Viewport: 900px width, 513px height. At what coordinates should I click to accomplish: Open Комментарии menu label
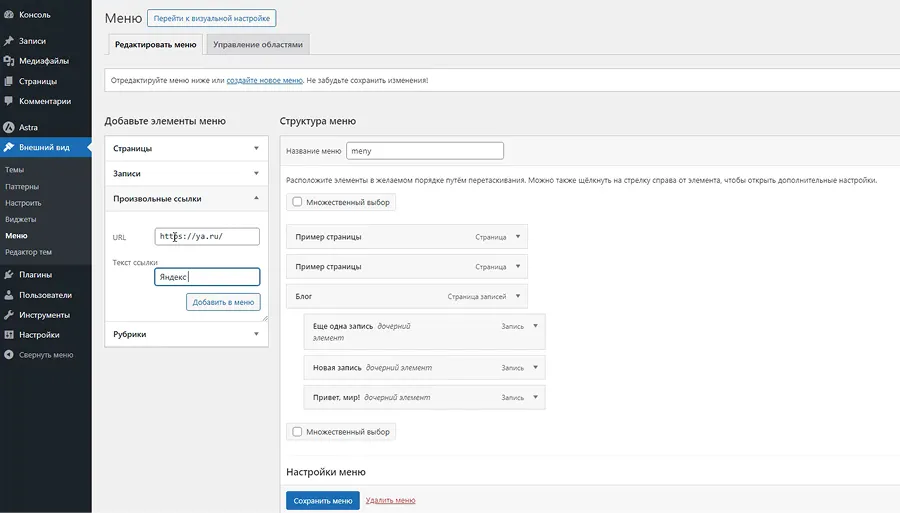pyautogui.click(x=45, y=101)
